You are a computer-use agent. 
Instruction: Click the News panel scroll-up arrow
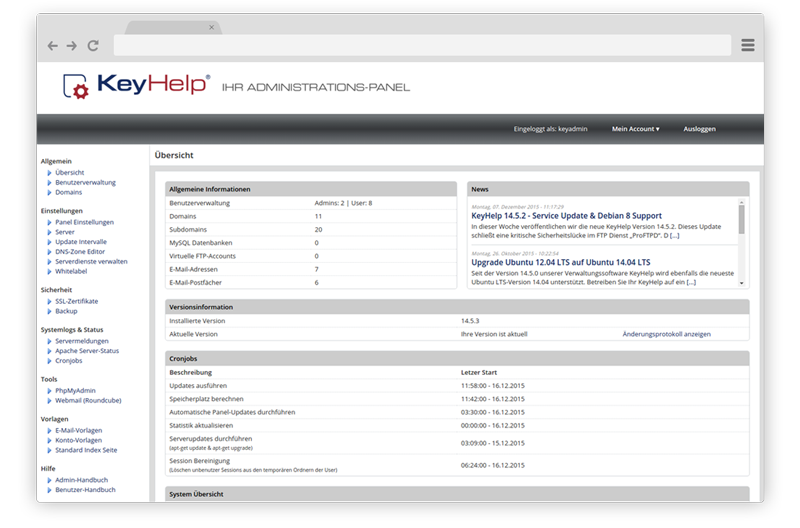coord(741,203)
